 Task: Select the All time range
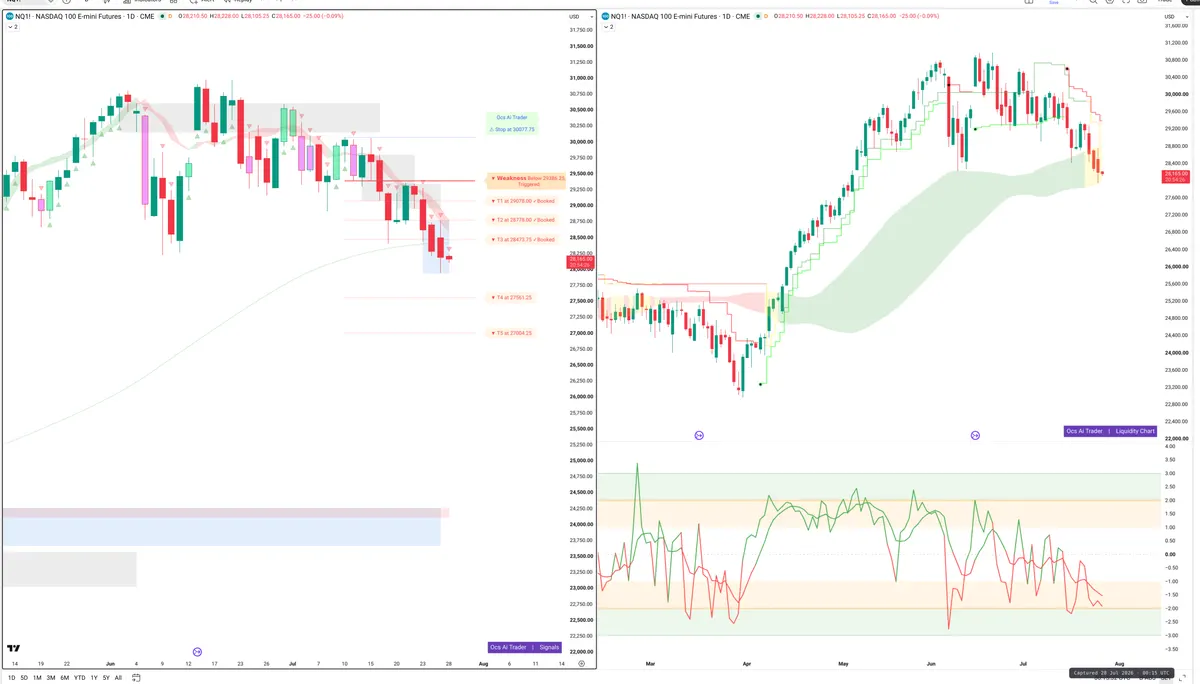pos(118,677)
